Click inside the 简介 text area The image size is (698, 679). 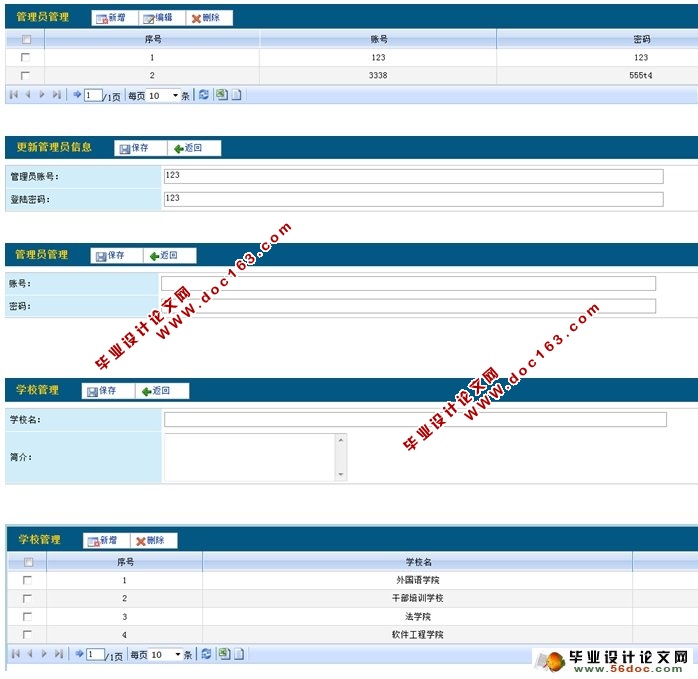point(250,457)
